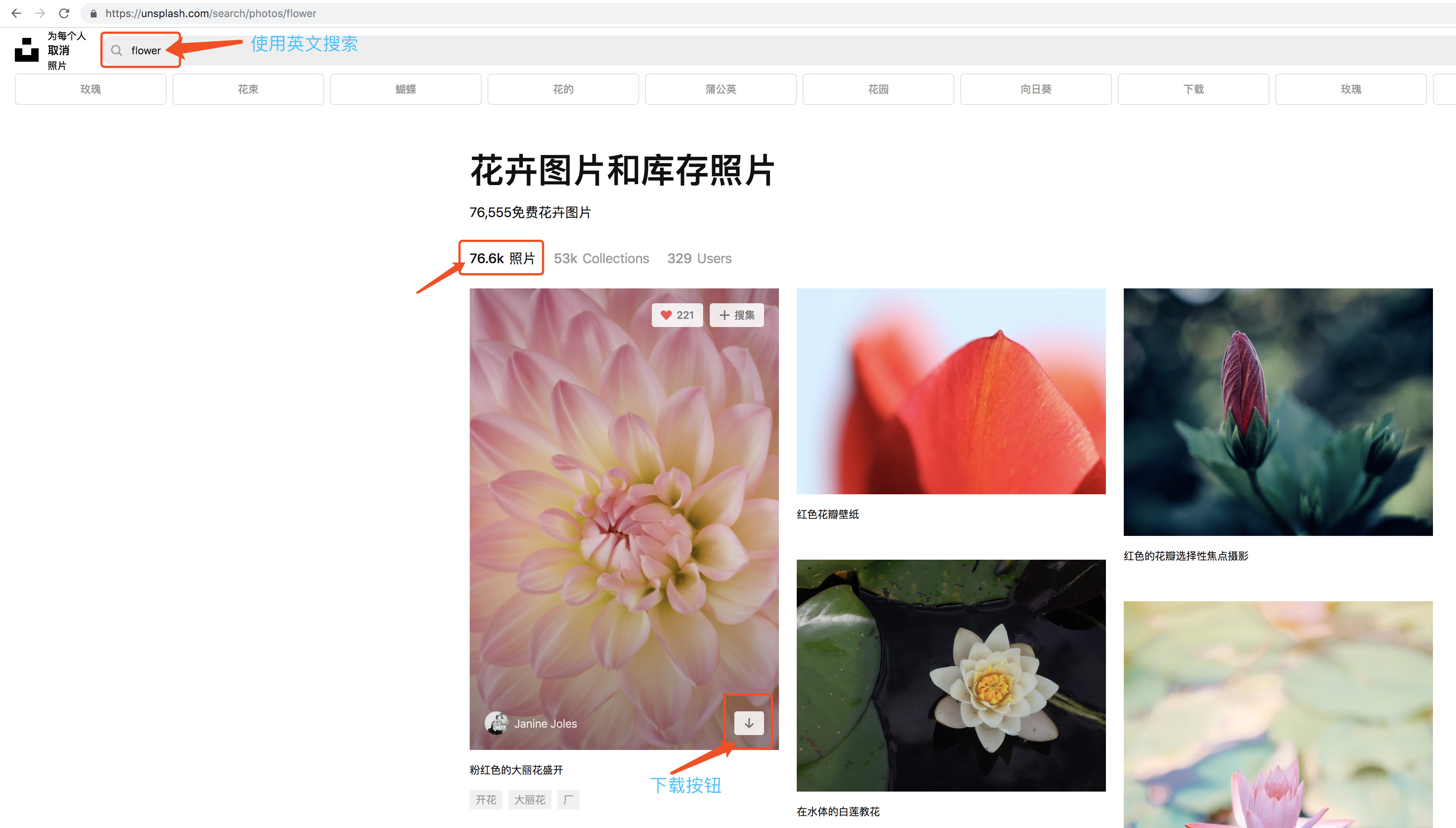Click the Unsplash logo icon

(26, 50)
